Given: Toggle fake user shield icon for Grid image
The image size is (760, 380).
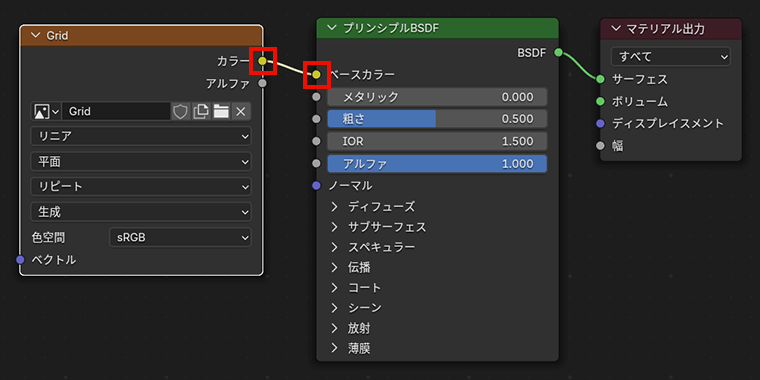Looking at the screenshot, I should coord(180,111).
